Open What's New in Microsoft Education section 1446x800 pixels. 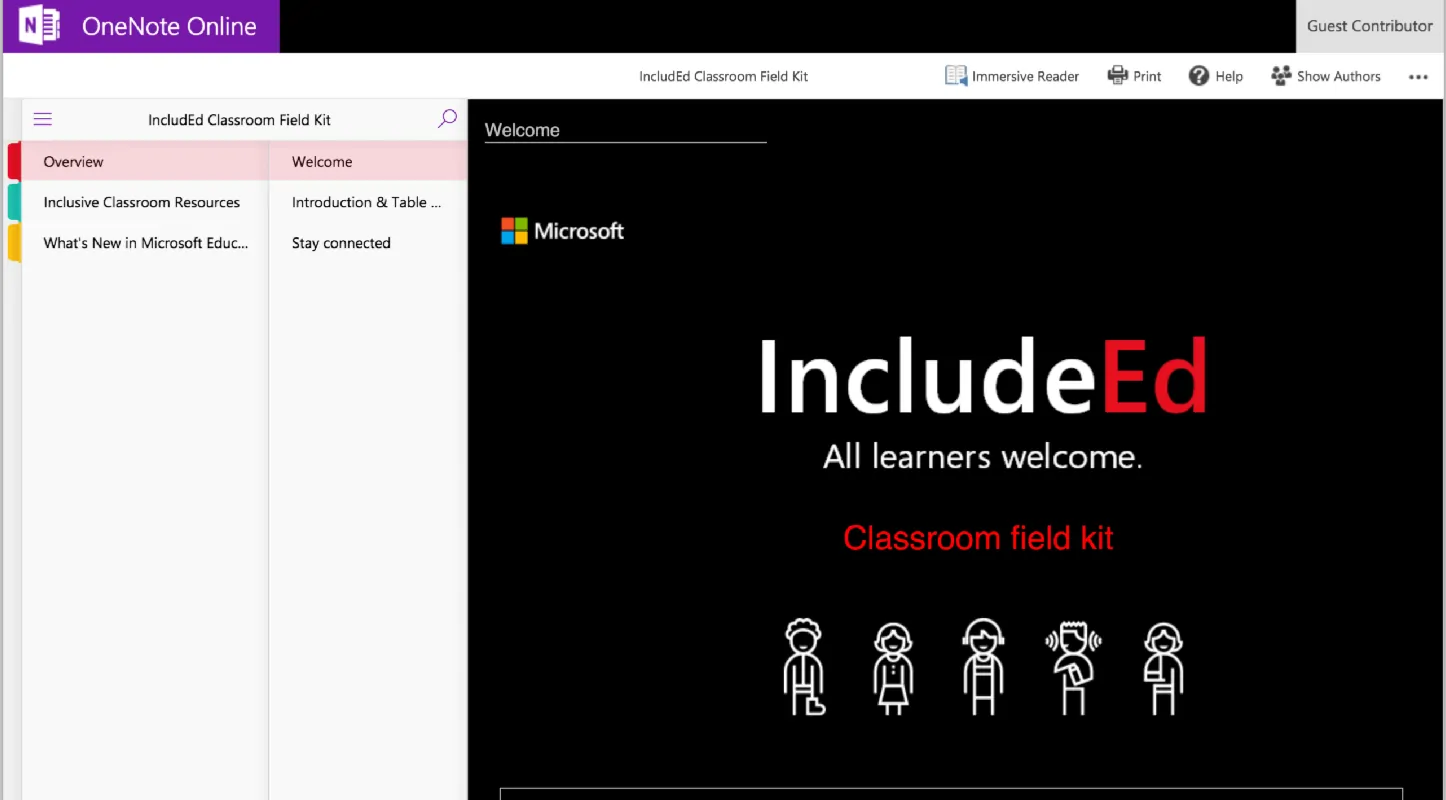(145, 243)
